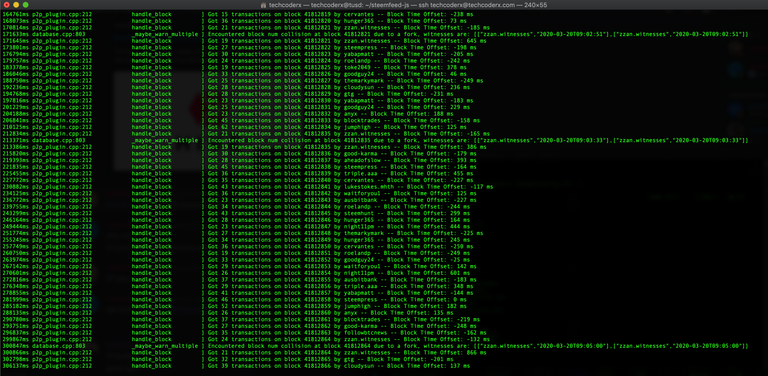The width and height of the screenshot is (768, 376).
Task: Click 'Block Time Offset: 455 ms' value
Action: 432,173
